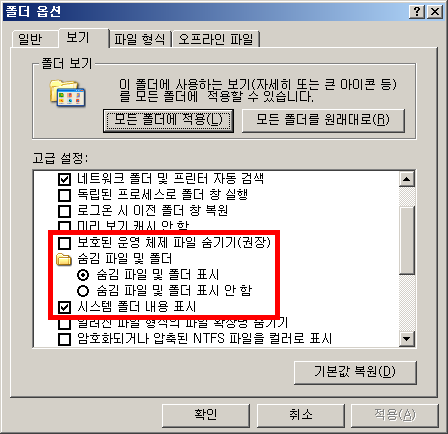Viewport: 448px width, 434px height.
Task: Switch to the 일반 tab
Action: 30,39
